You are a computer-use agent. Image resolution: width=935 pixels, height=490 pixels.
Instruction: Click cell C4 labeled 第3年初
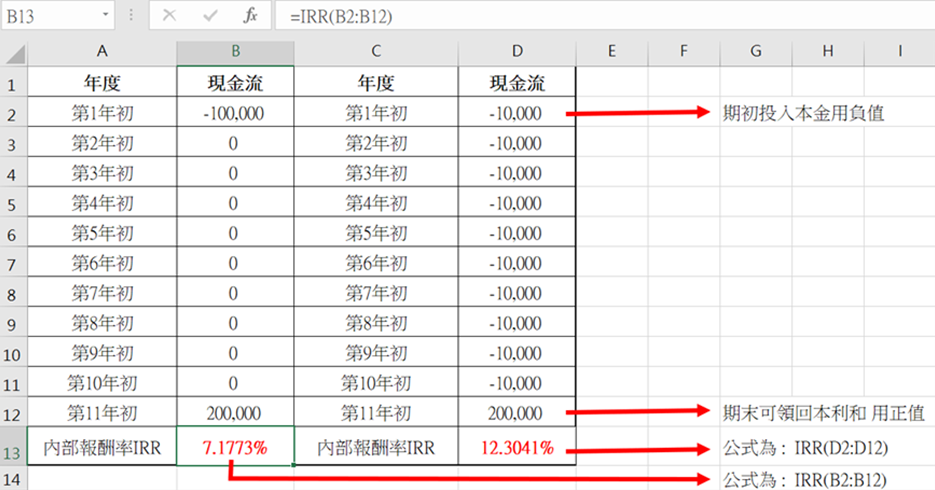[x=376, y=172]
